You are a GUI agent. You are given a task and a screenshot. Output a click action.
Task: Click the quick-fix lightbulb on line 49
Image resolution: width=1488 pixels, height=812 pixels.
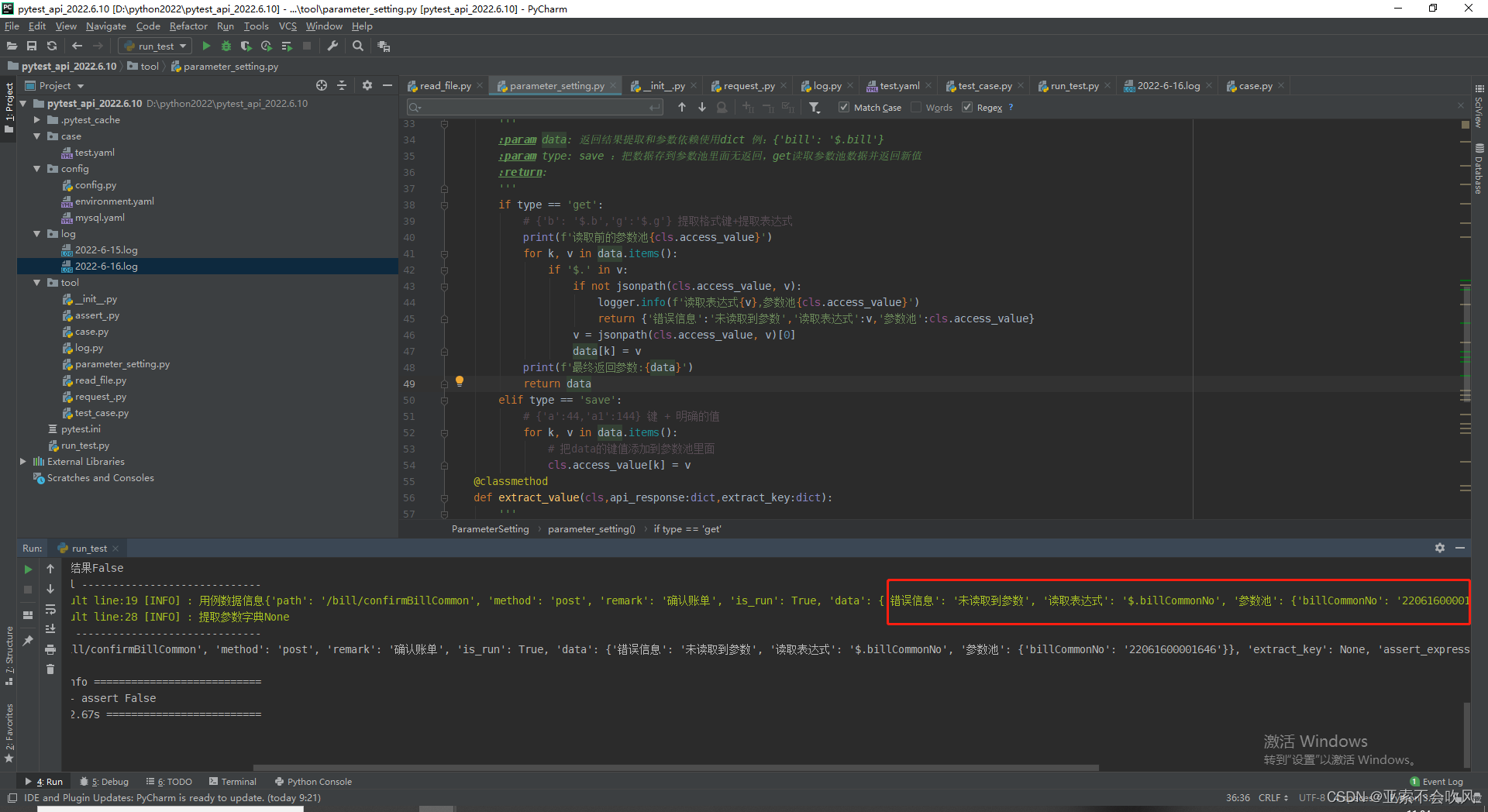[x=460, y=380]
